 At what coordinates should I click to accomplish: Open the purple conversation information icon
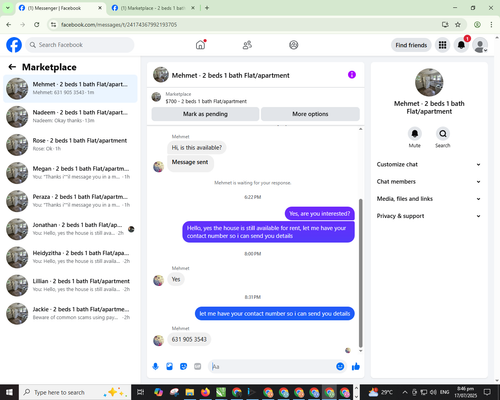coord(352,75)
